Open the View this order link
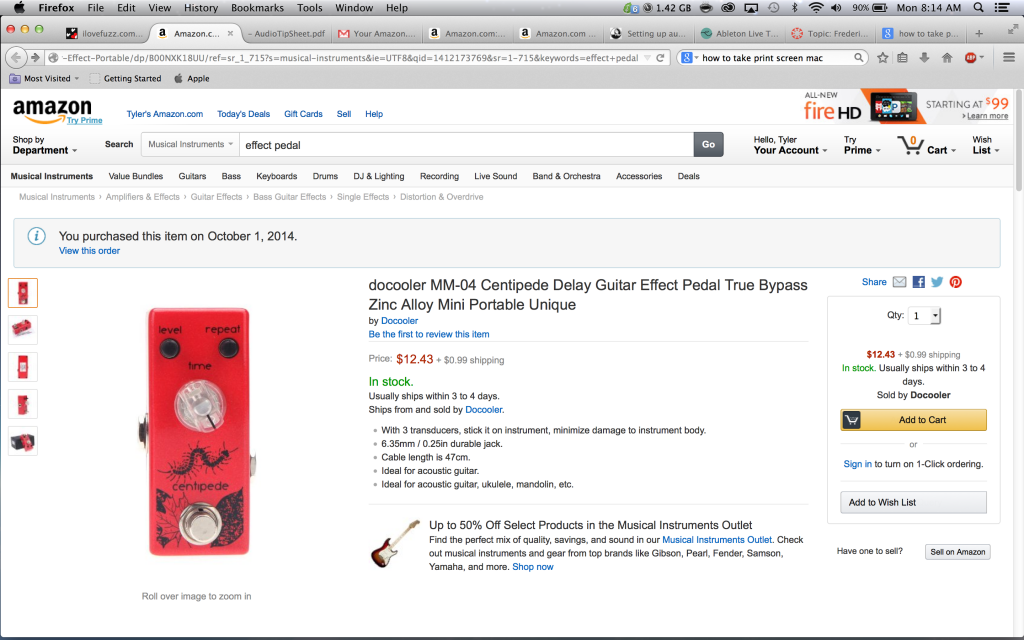Screen dimensions: 1024x640 click(89, 251)
